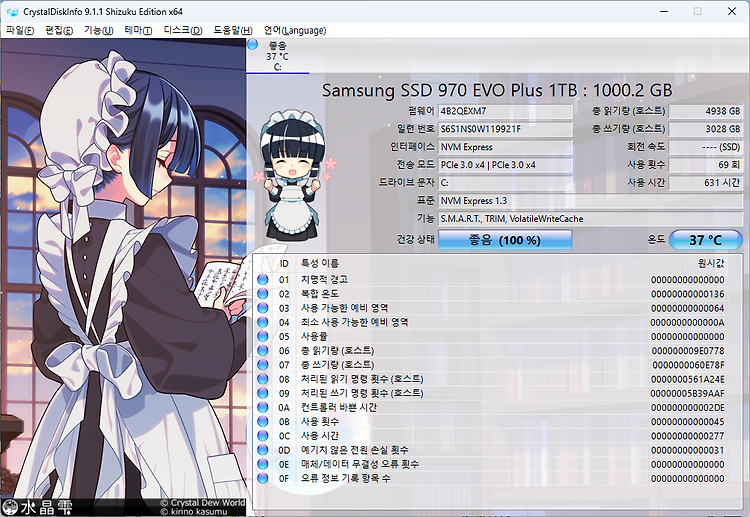Click the ID column header
The height and width of the screenshot is (517, 750).
point(284,264)
